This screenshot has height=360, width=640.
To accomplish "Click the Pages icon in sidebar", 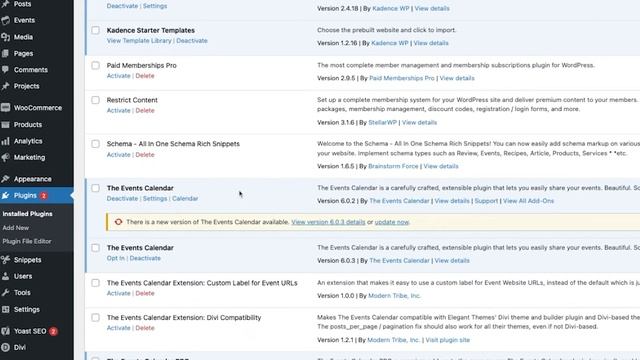I will 5,53.
